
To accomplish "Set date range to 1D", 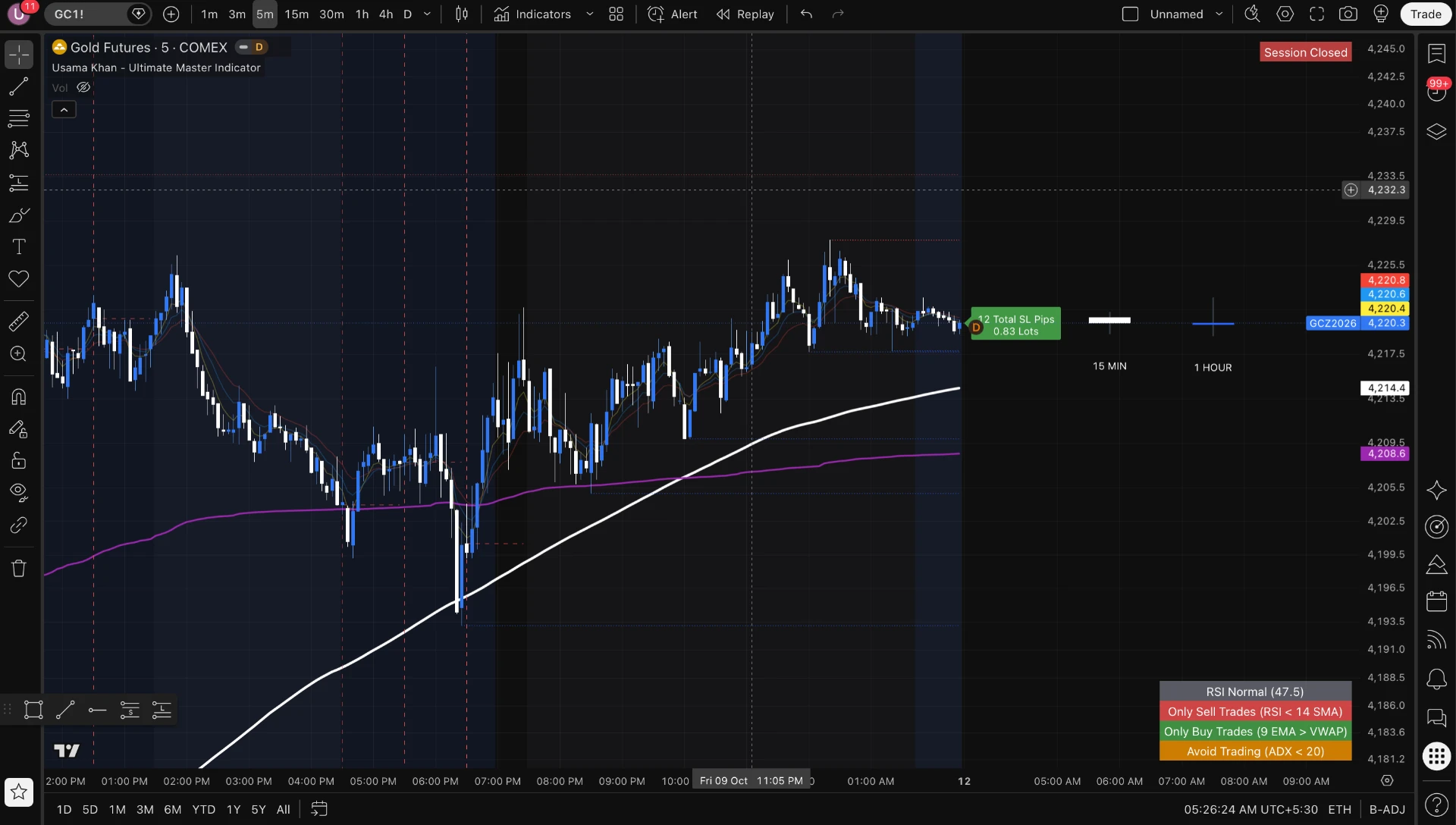I will point(64,809).
